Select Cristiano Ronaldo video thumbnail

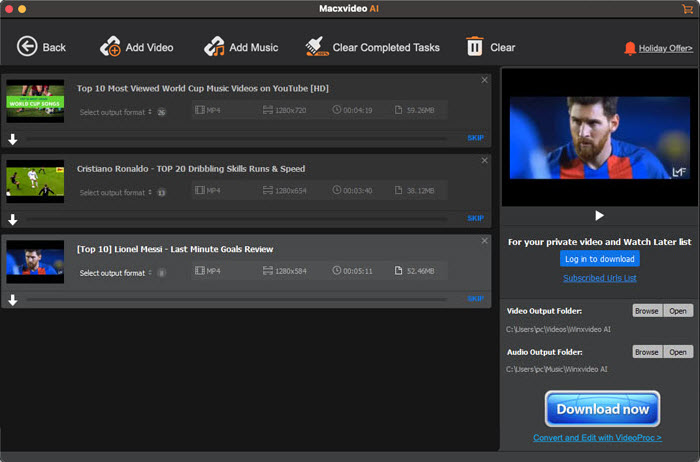pyautogui.click(x=35, y=182)
